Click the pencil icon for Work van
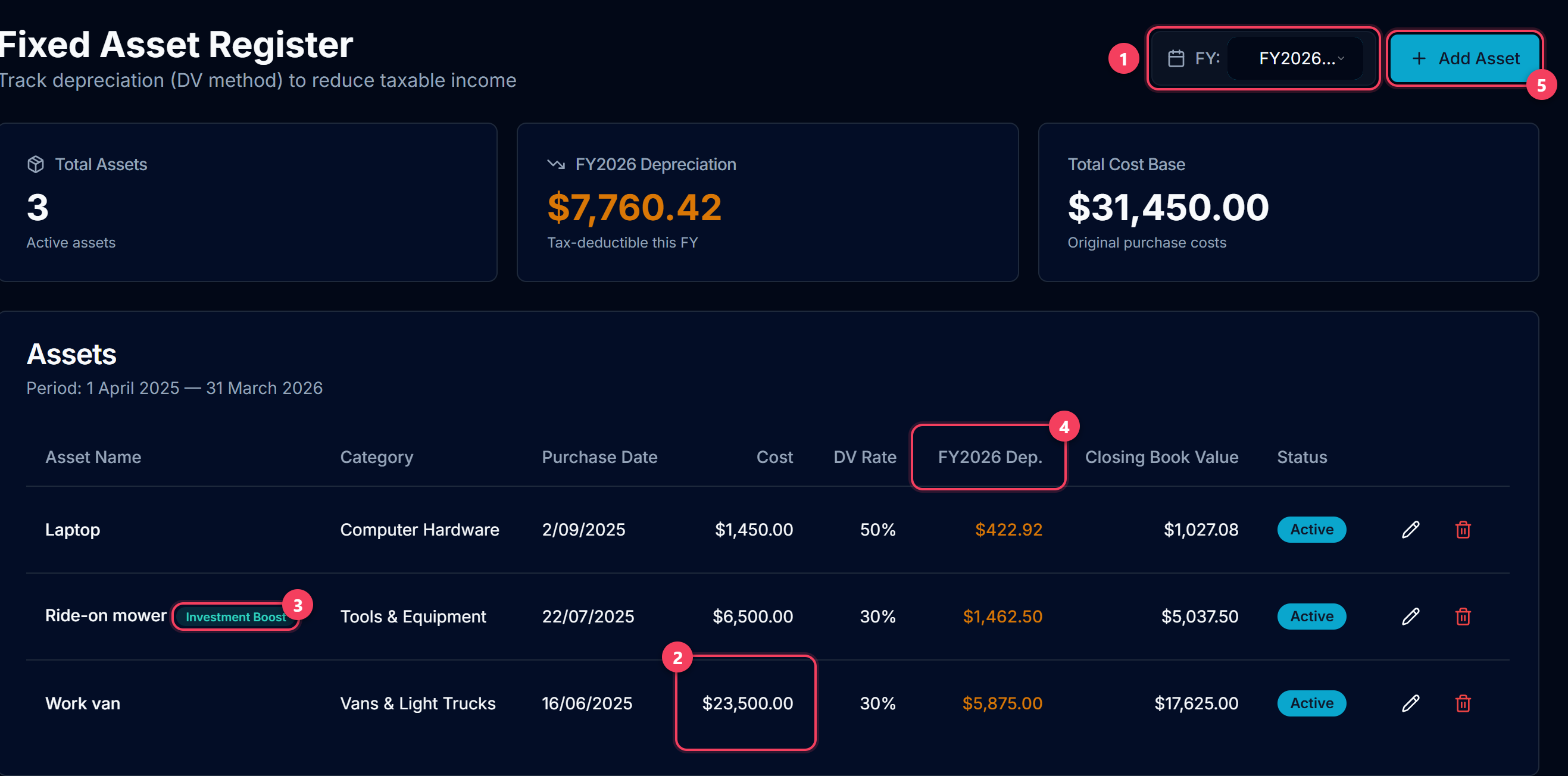1568x776 pixels. (x=1410, y=703)
